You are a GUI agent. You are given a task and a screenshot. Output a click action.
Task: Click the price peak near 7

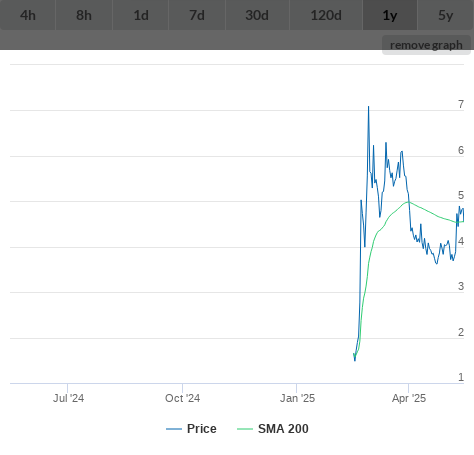pyautogui.click(x=368, y=107)
